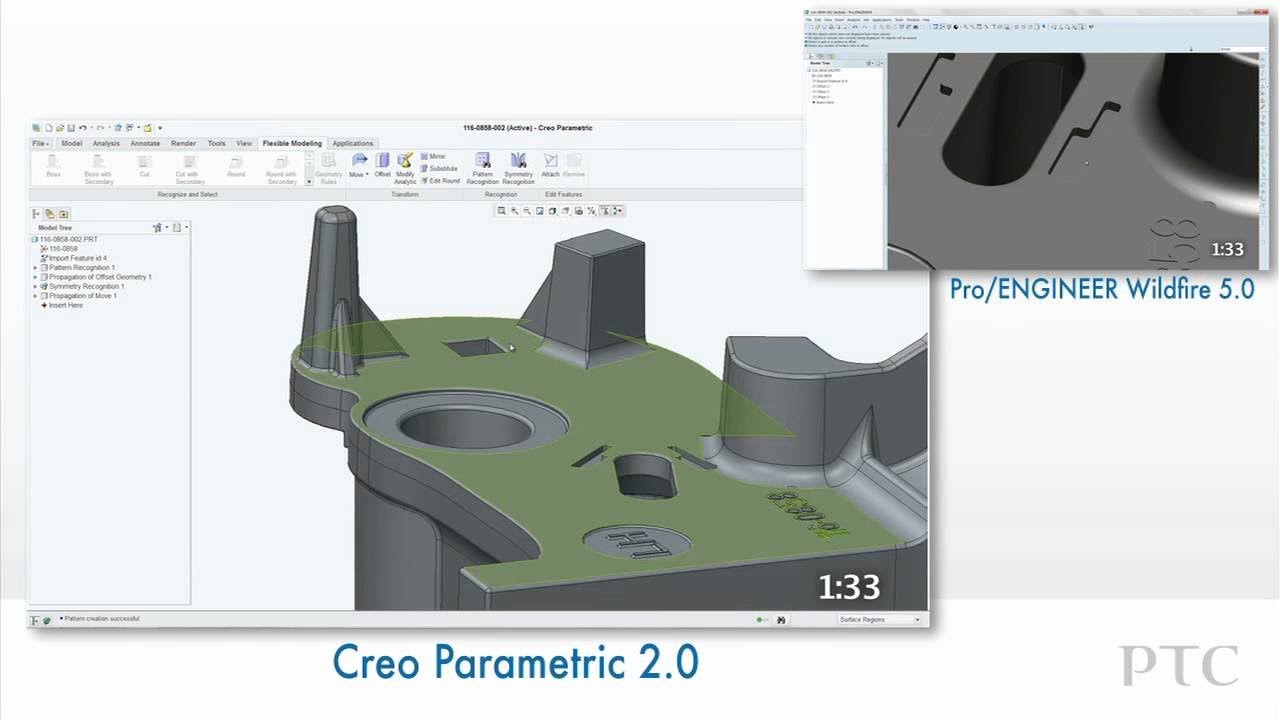1280x720 pixels.
Task: Click the Save icon in Creo quick access toolbar
Action: point(70,128)
